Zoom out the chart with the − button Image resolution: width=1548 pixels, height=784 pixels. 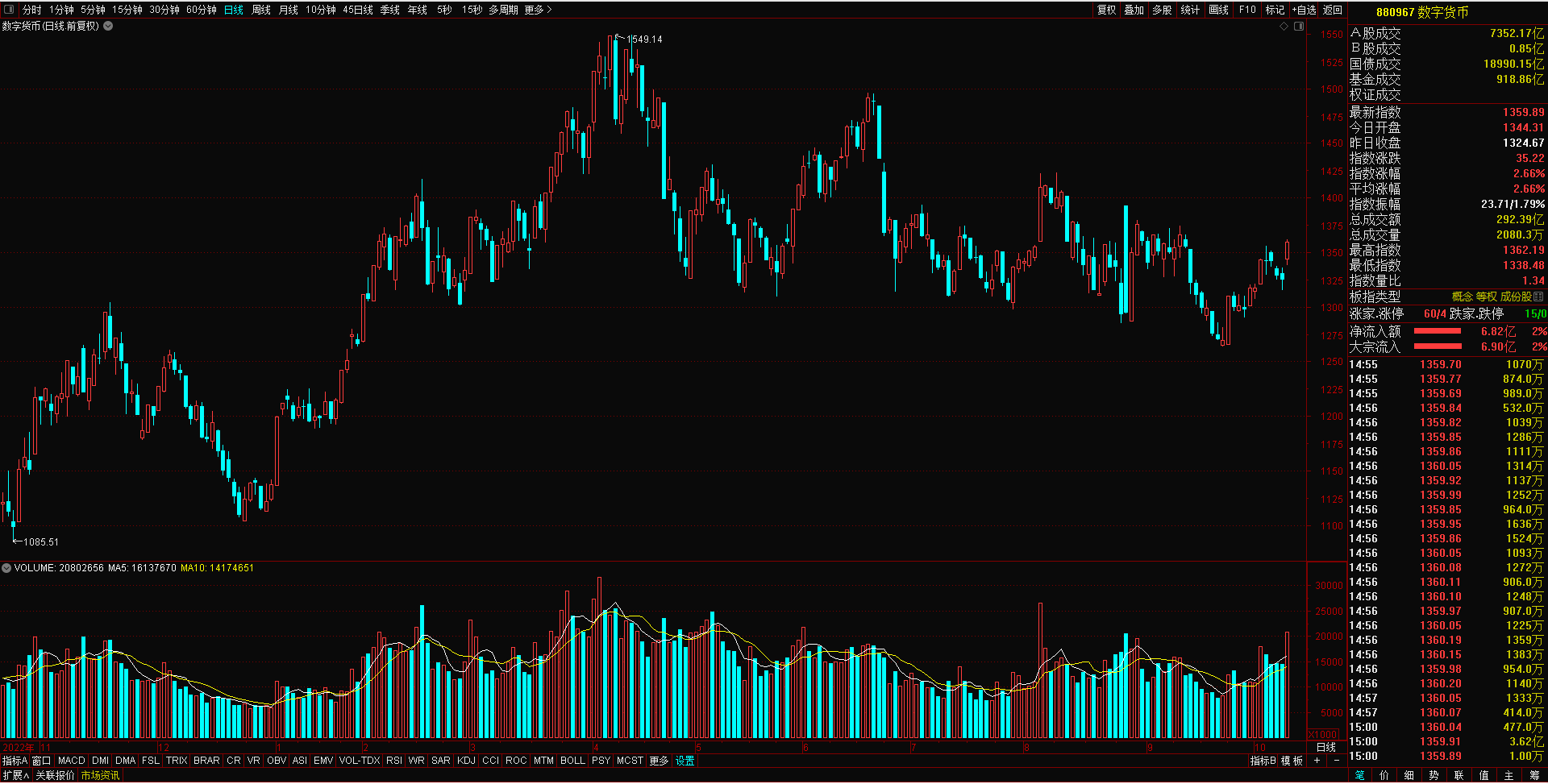tap(1336, 761)
